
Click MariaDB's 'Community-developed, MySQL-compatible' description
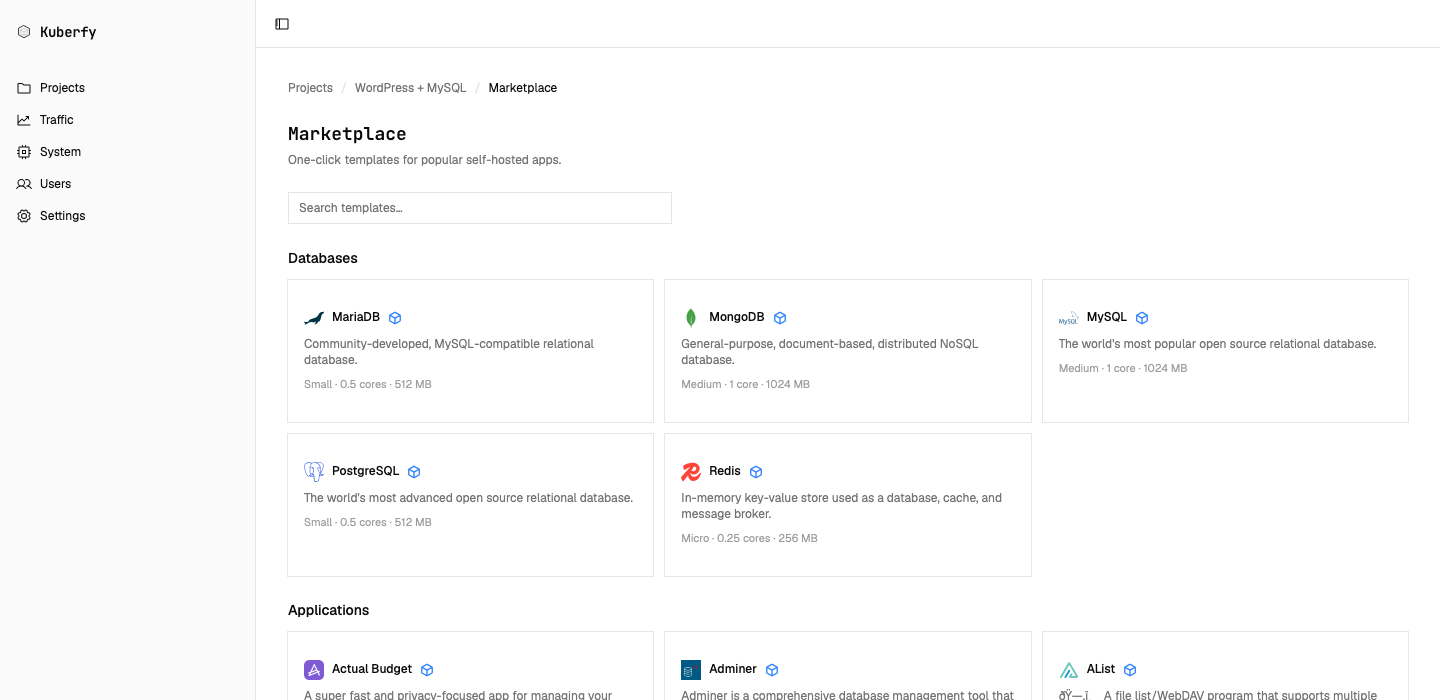(x=449, y=352)
